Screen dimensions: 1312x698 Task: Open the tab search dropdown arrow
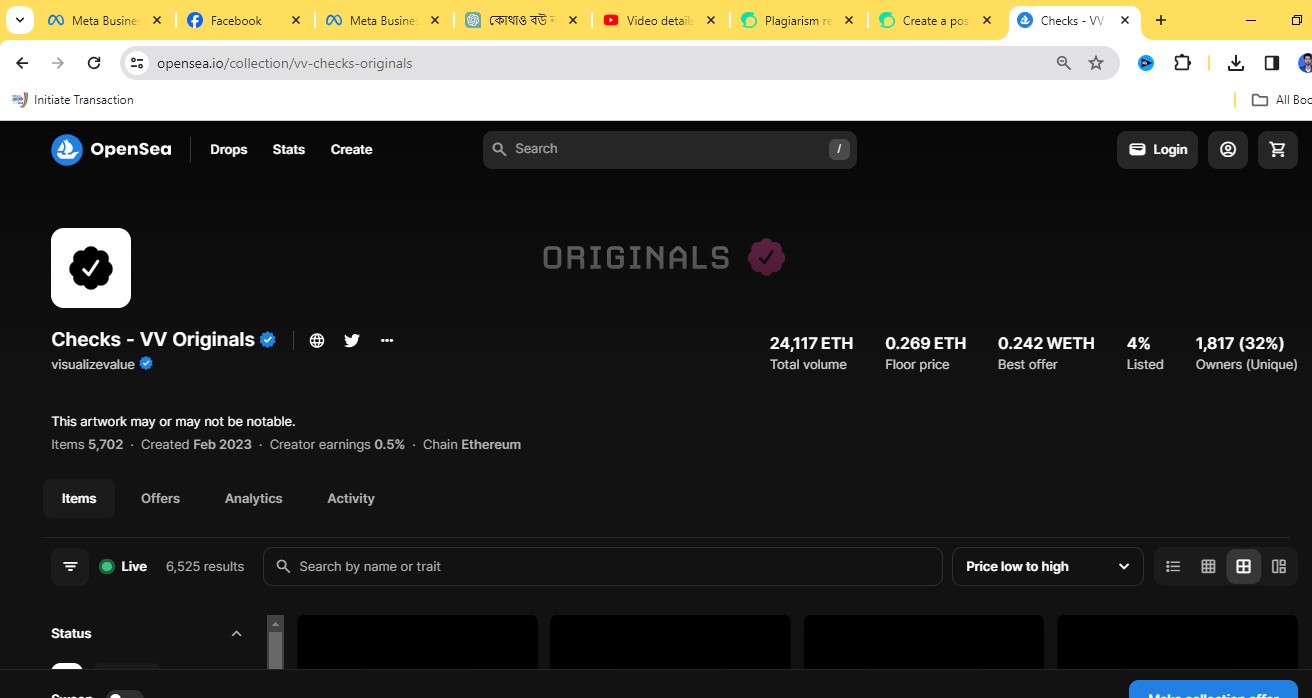tap(19, 20)
